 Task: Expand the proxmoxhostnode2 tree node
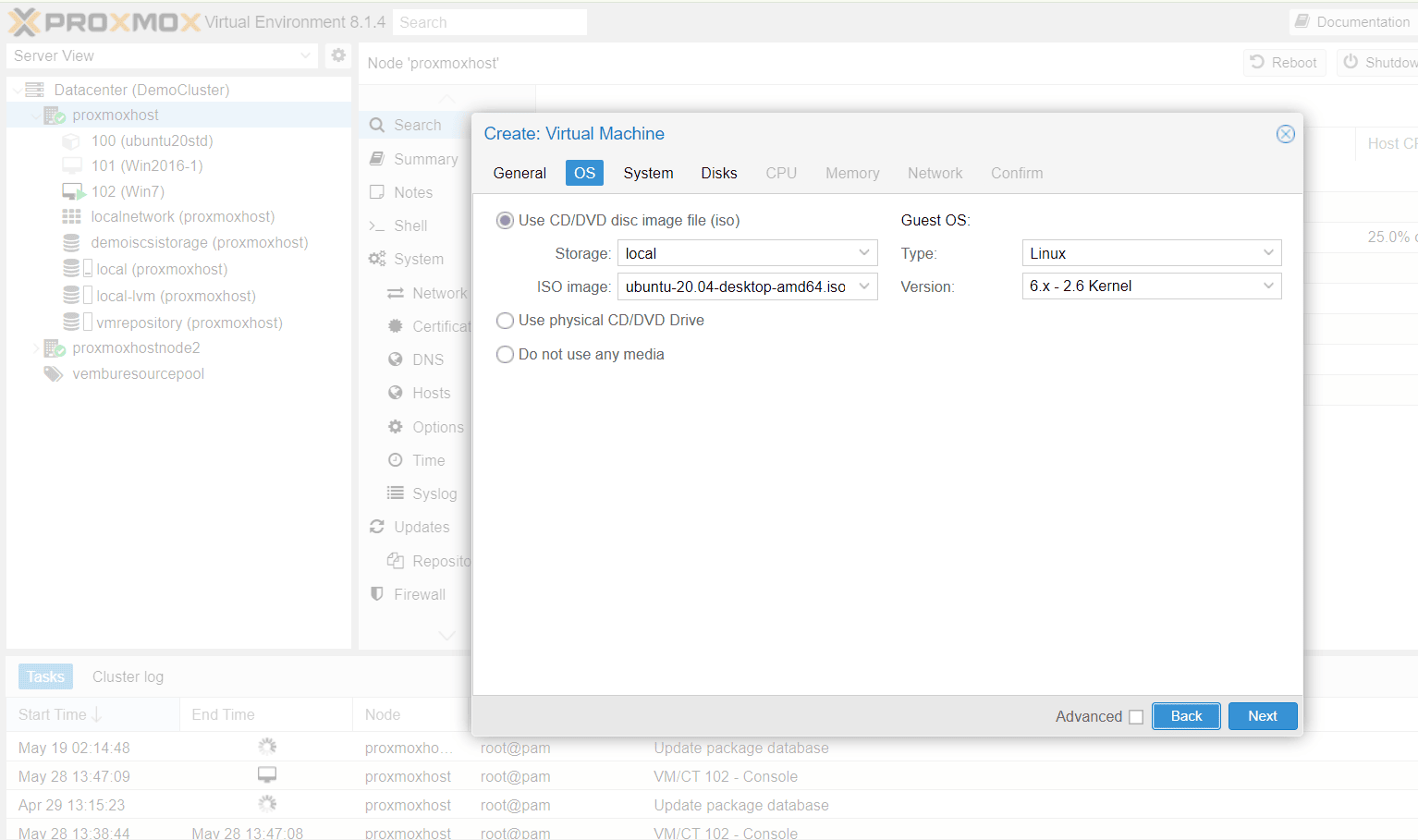pyautogui.click(x=36, y=348)
